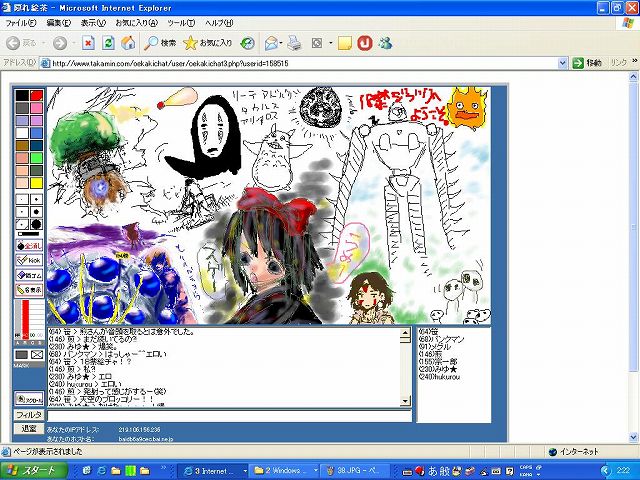Viewport: 640px width, 480px height.
Task: Toggle the MASK crossed-box button
Action: tap(37, 355)
